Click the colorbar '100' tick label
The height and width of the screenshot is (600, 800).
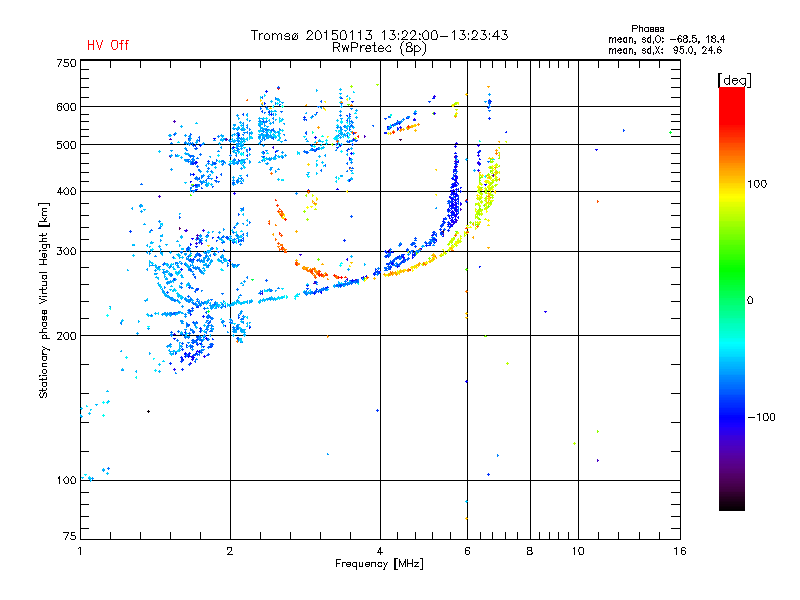pyautogui.click(x=757, y=184)
